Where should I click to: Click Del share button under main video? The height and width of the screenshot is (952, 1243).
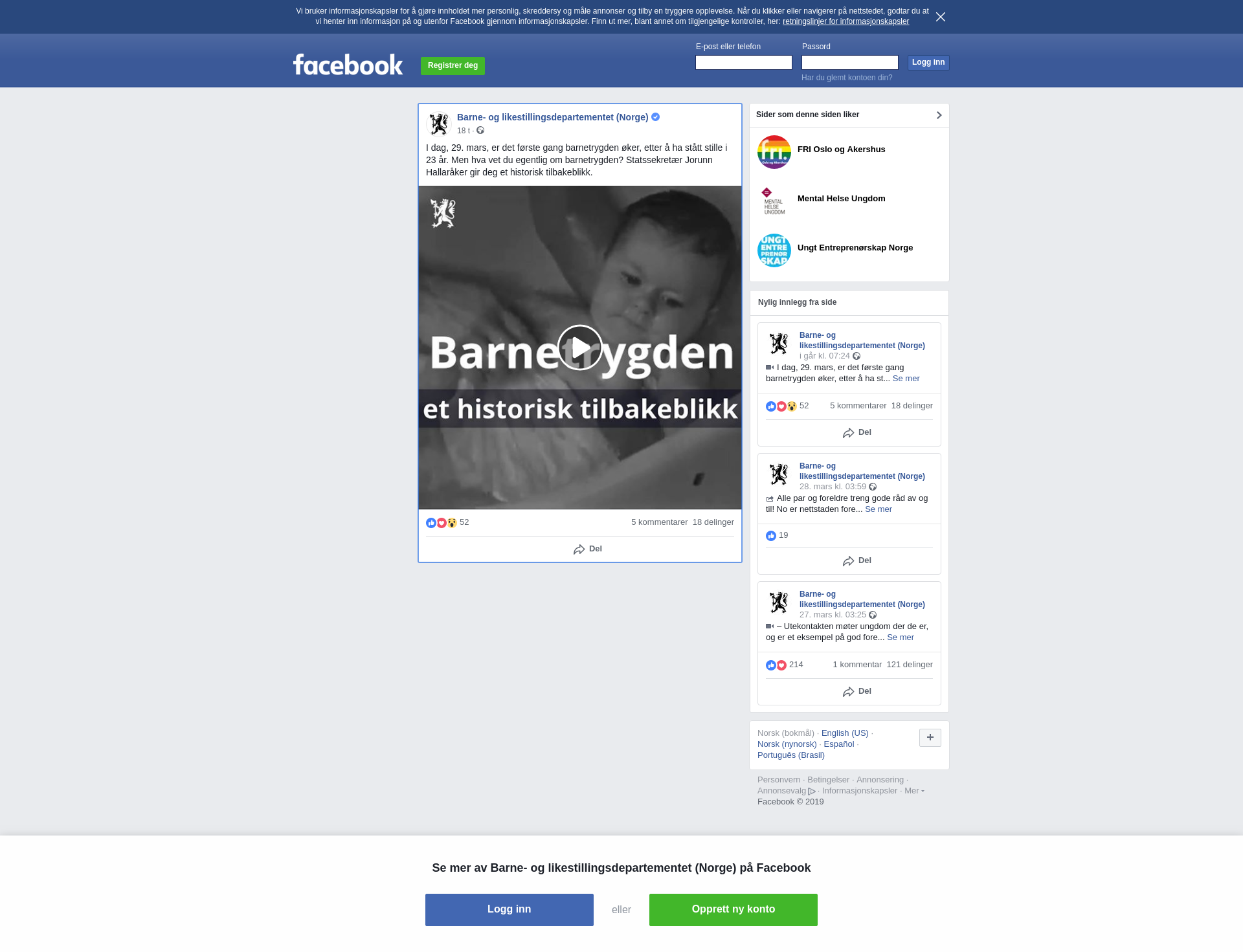click(588, 549)
